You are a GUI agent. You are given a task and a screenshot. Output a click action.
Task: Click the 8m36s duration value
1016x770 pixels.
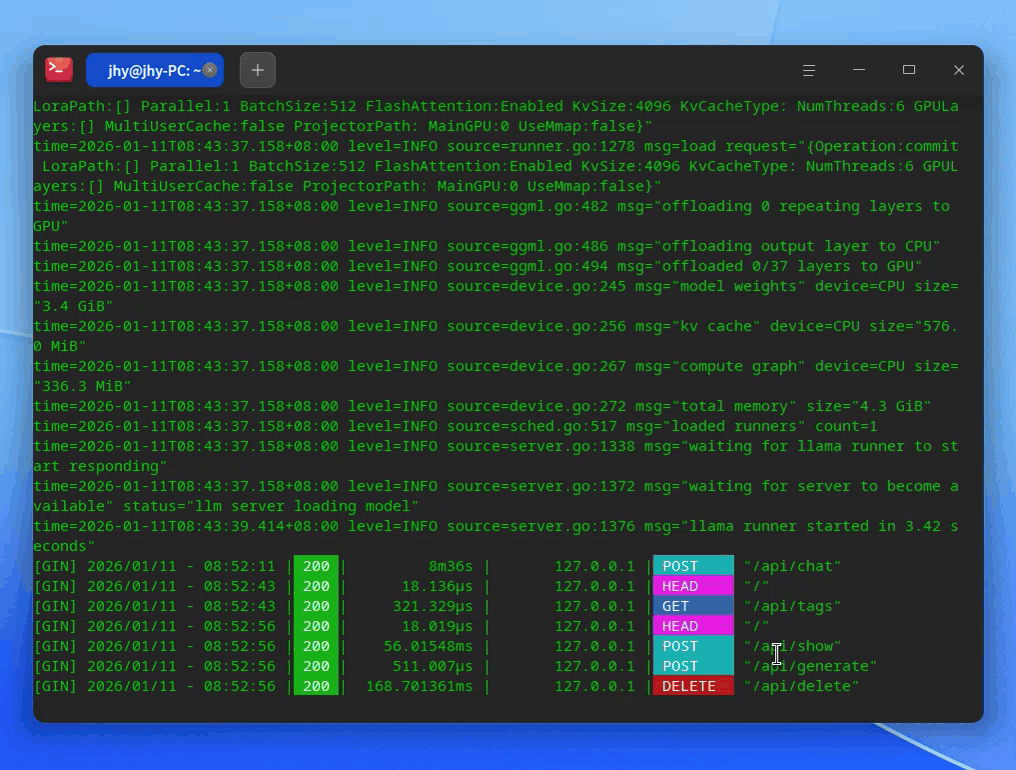point(450,566)
